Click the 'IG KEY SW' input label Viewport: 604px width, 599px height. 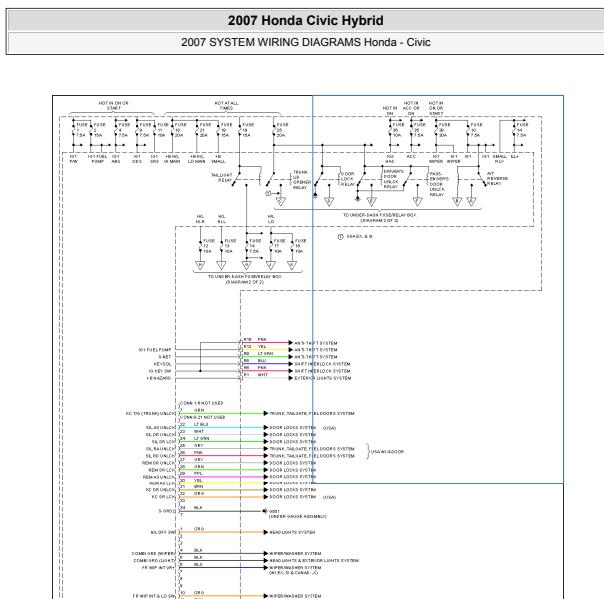(x=159, y=371)
